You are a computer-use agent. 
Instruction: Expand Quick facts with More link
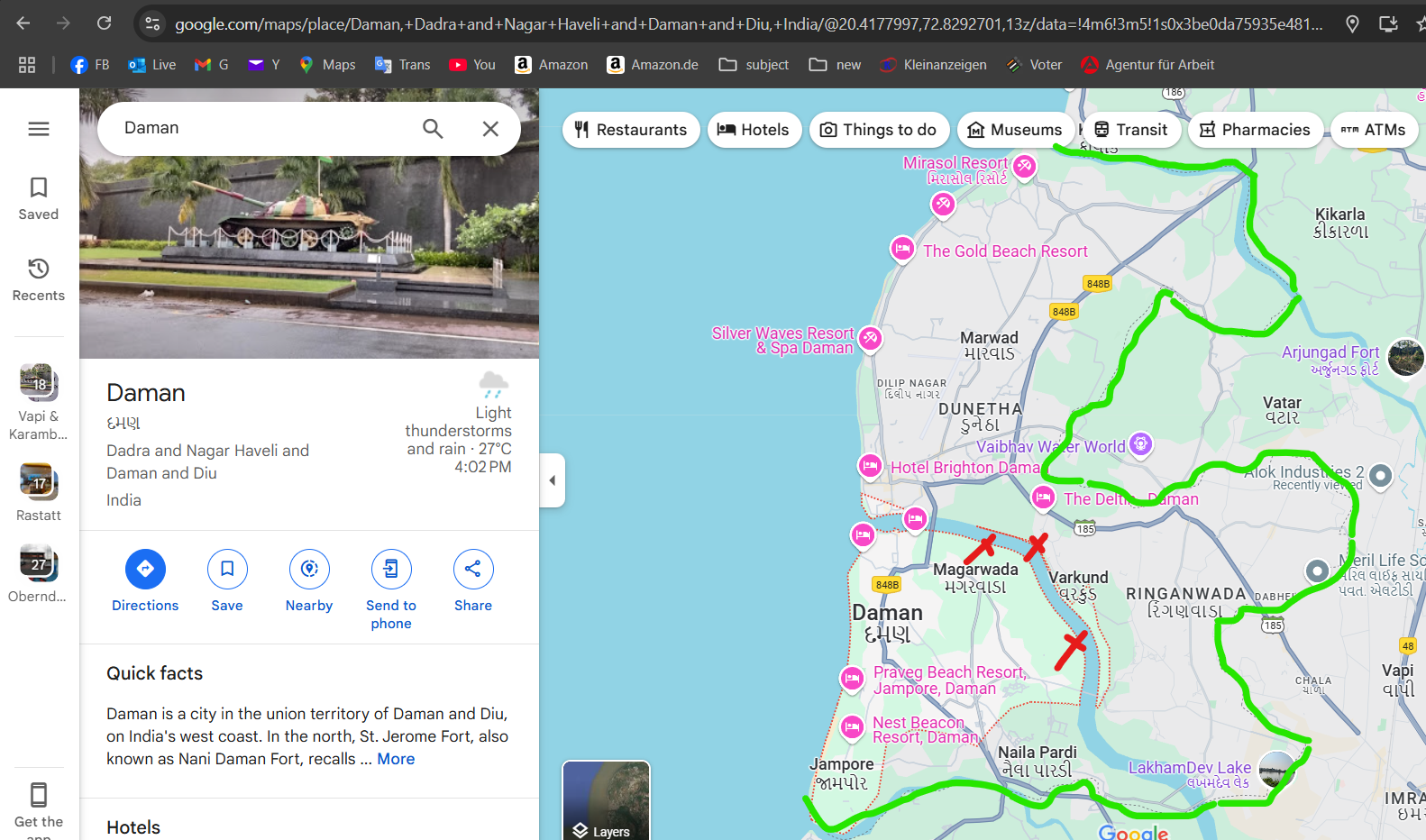(396, 759)
